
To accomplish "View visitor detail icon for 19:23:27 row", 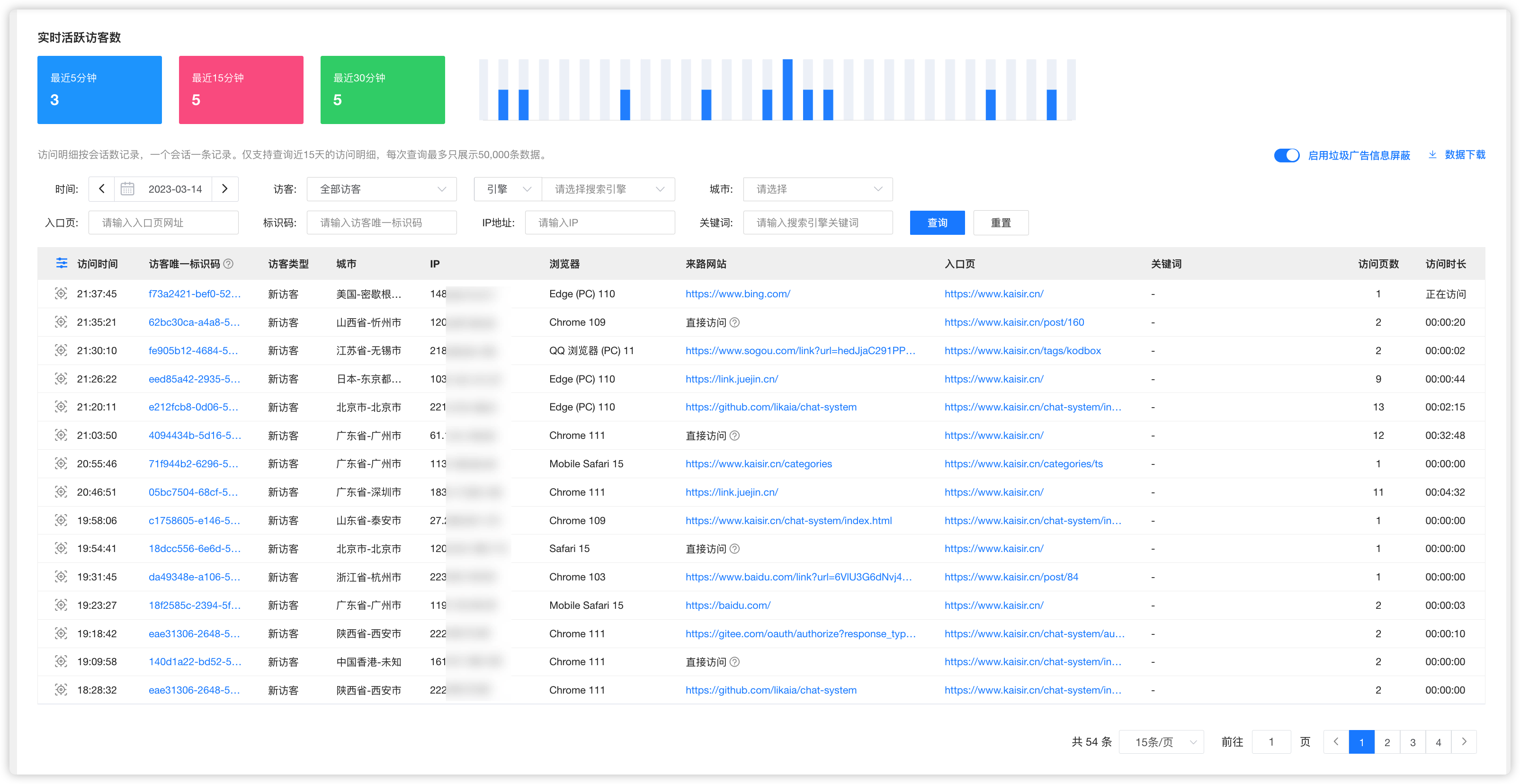I will point(61,605).
